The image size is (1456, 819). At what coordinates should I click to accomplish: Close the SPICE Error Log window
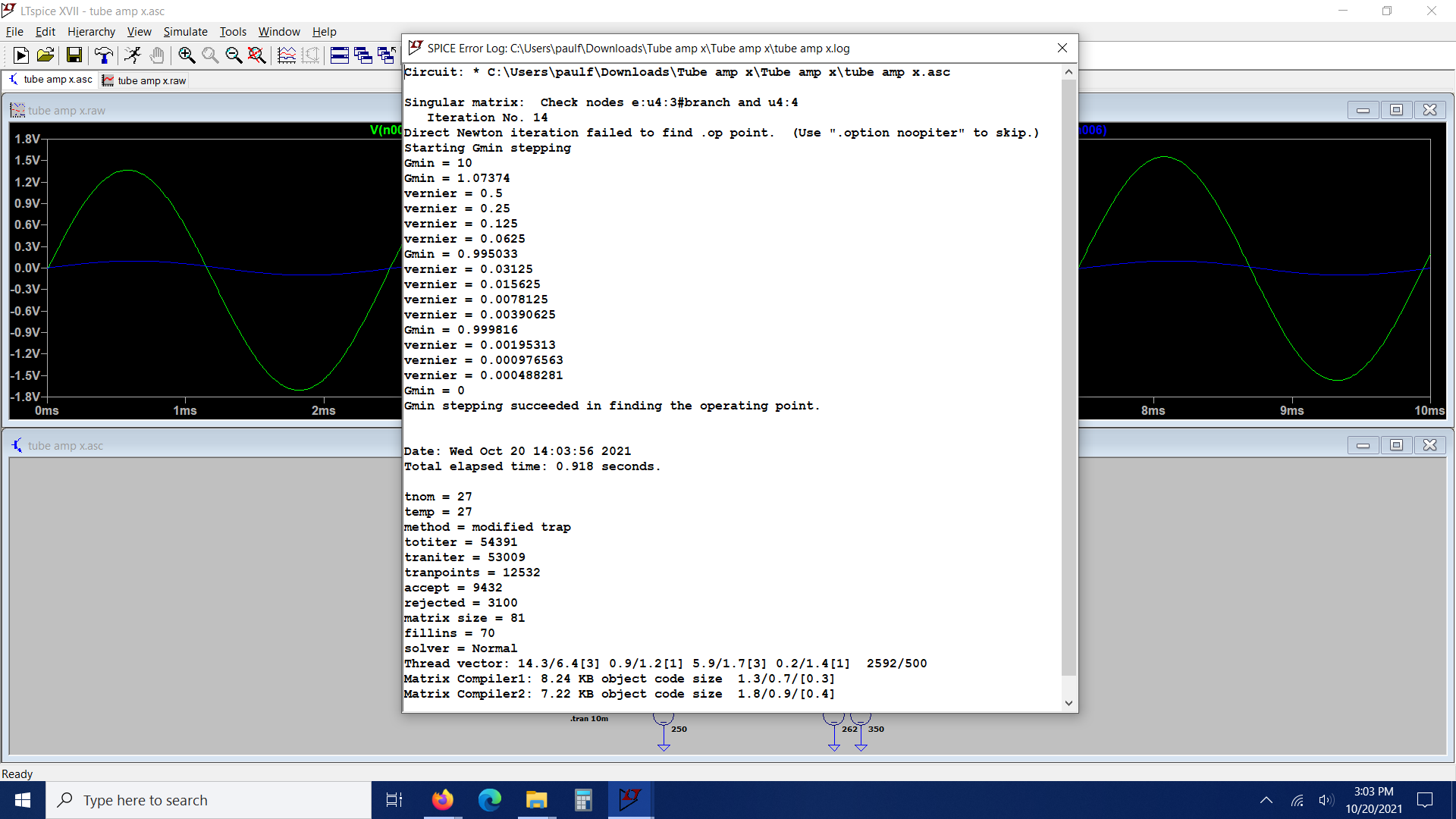pos(1062,48)
